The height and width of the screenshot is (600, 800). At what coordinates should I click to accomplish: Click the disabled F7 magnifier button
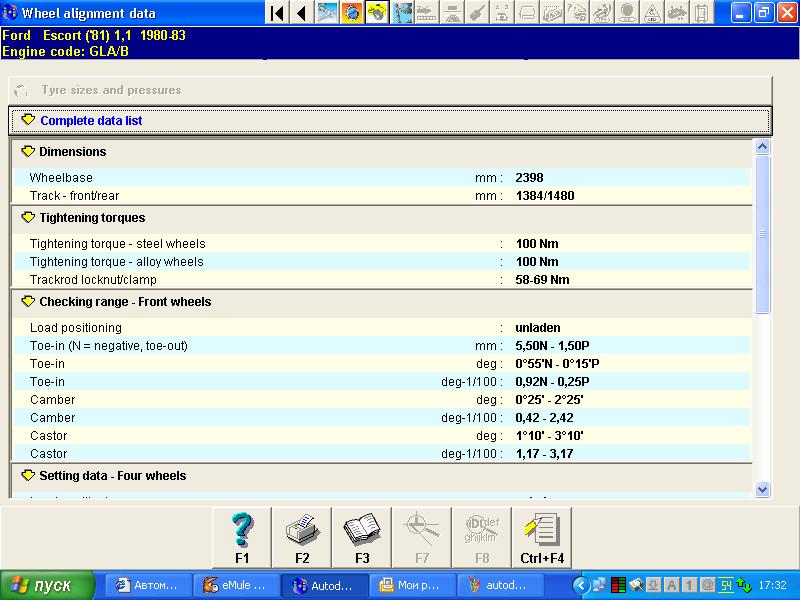pos(422,537)
